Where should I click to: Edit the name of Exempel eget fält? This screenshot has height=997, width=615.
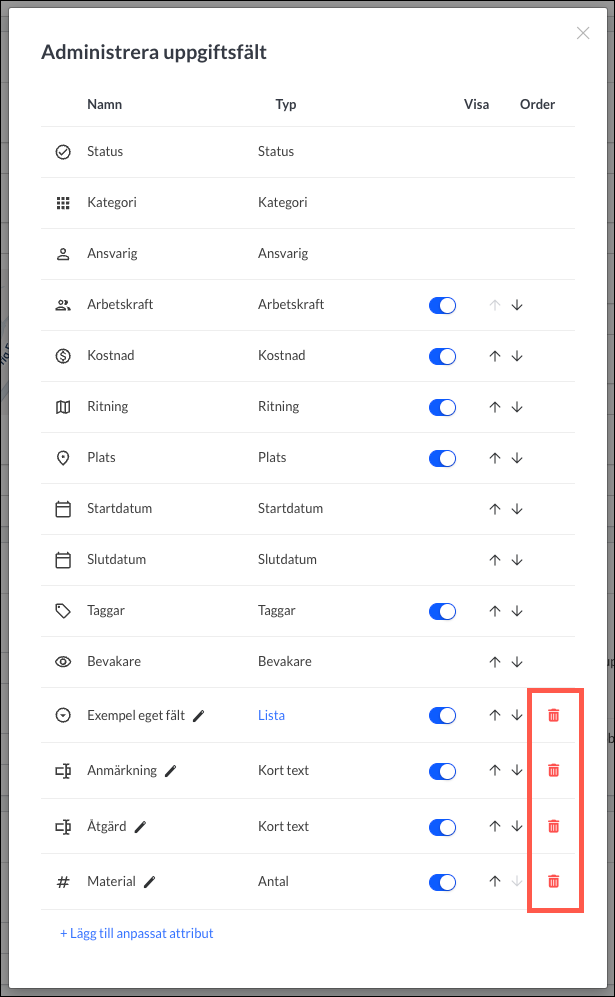coord(198,716)
